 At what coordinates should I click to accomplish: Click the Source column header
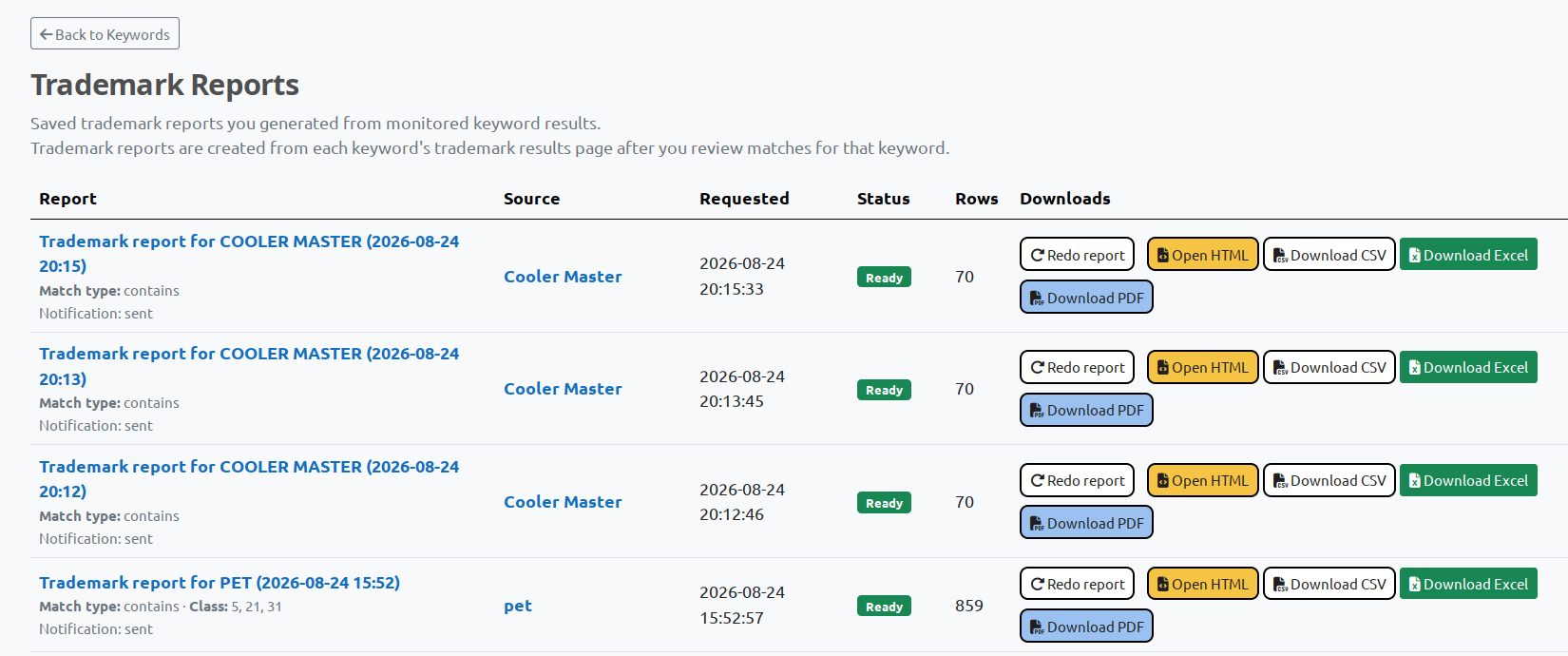[531, 199]
